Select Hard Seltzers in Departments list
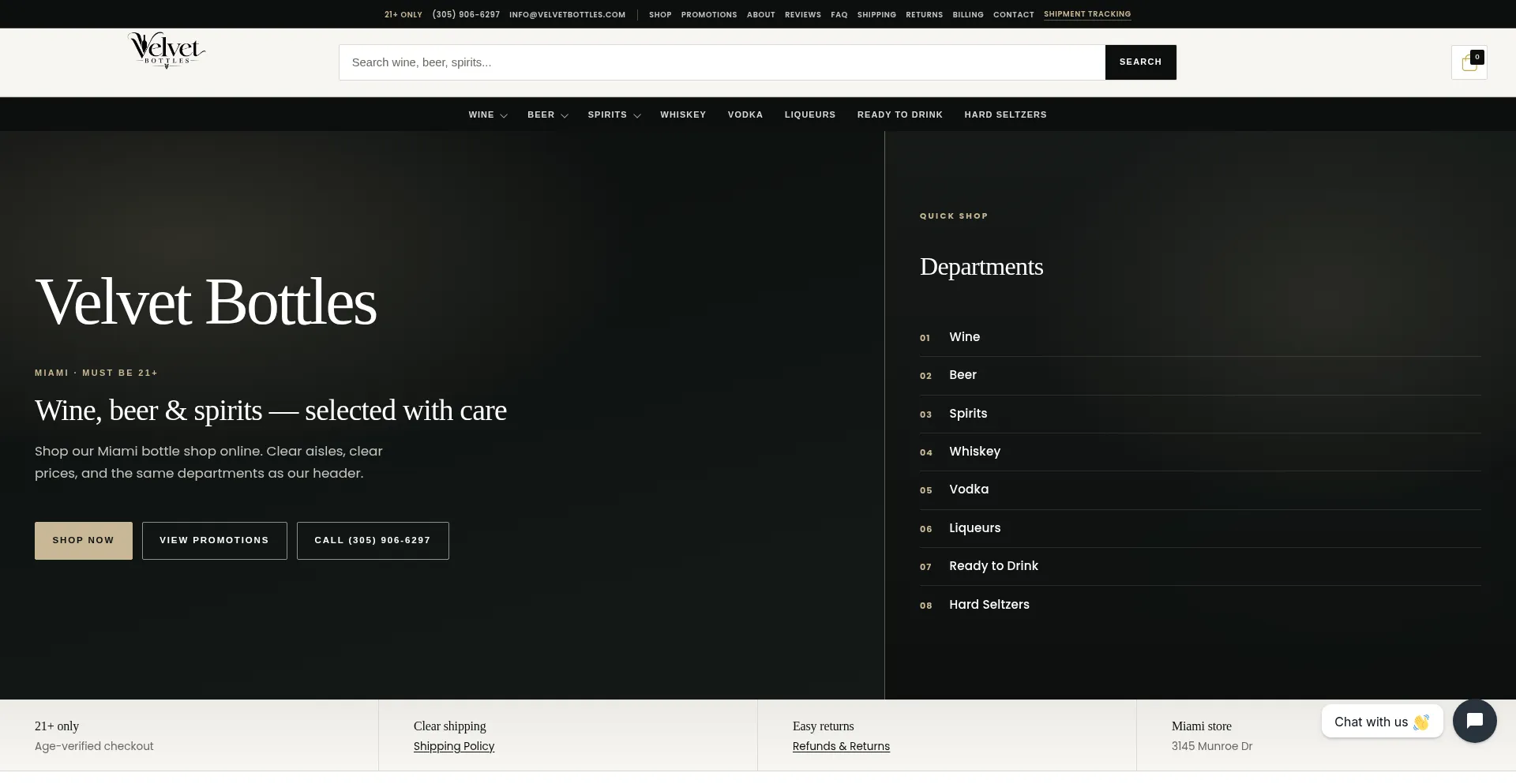The height and width of the screenshot is (784, 1516). tap(1200, 605)
